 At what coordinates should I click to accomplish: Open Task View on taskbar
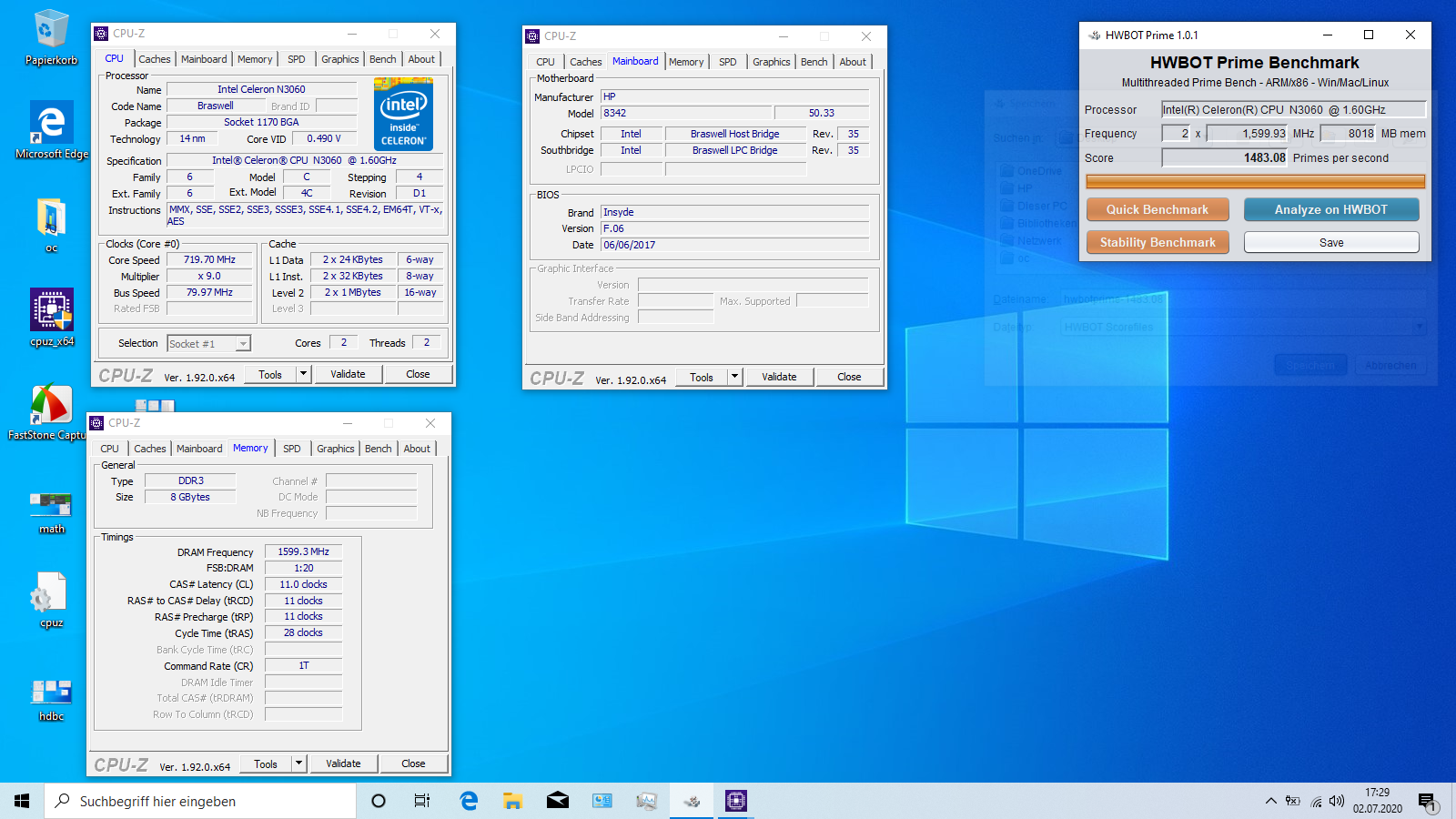[x=422, y=801]
